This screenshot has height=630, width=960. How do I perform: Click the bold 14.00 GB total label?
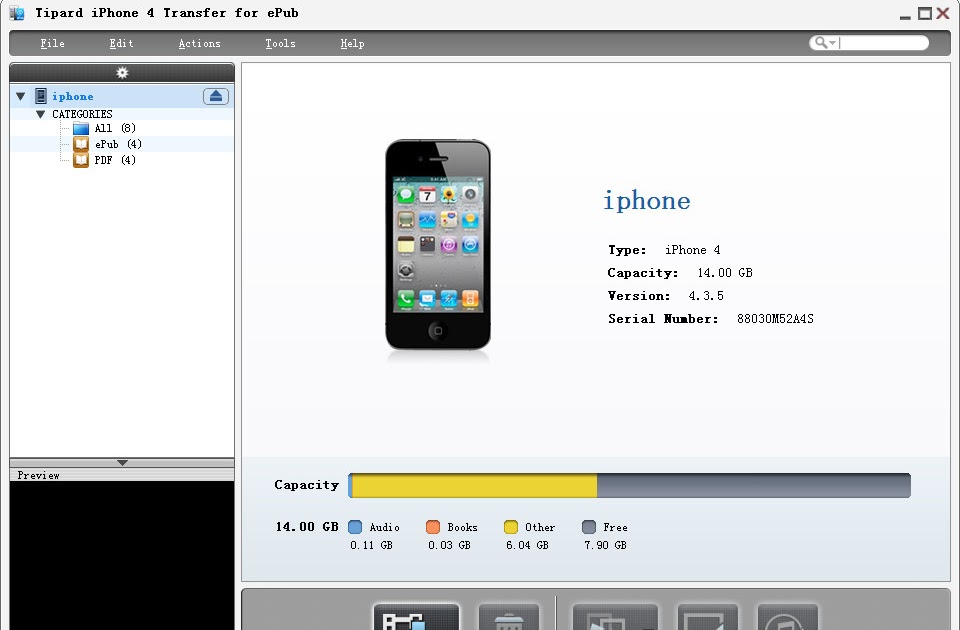tap(307, 527)
